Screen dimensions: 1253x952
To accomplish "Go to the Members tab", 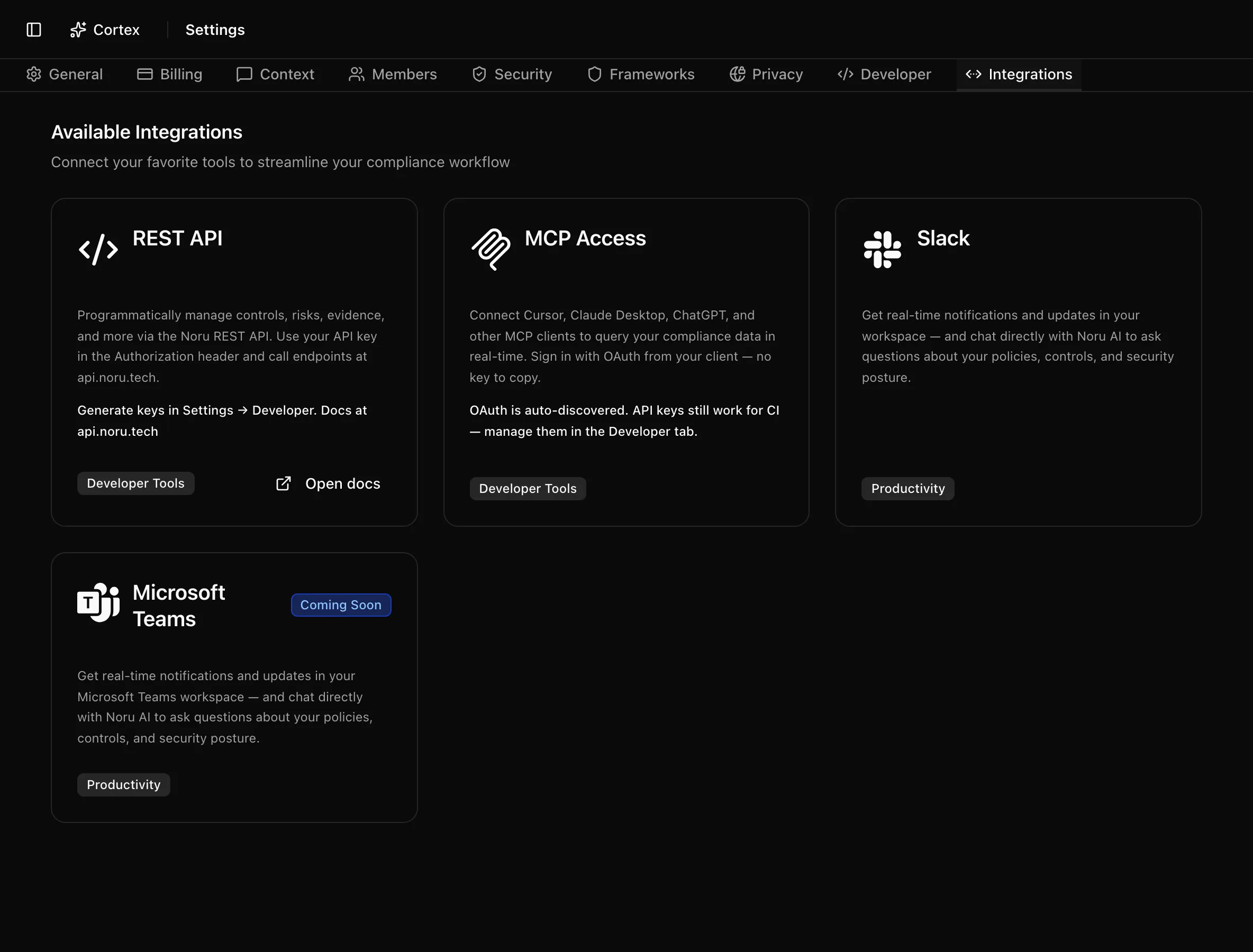I will (x=393, y=74).
